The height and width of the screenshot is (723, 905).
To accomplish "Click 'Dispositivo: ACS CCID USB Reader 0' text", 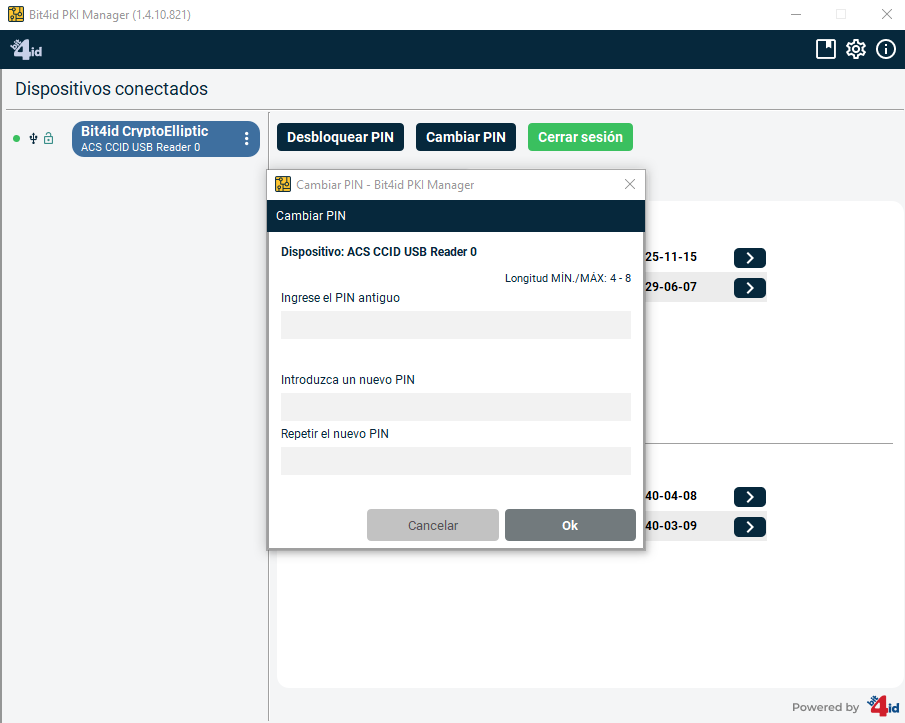I will 379,252.
